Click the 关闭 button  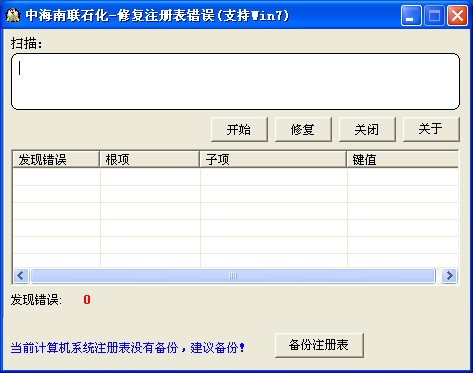[367, 129]
